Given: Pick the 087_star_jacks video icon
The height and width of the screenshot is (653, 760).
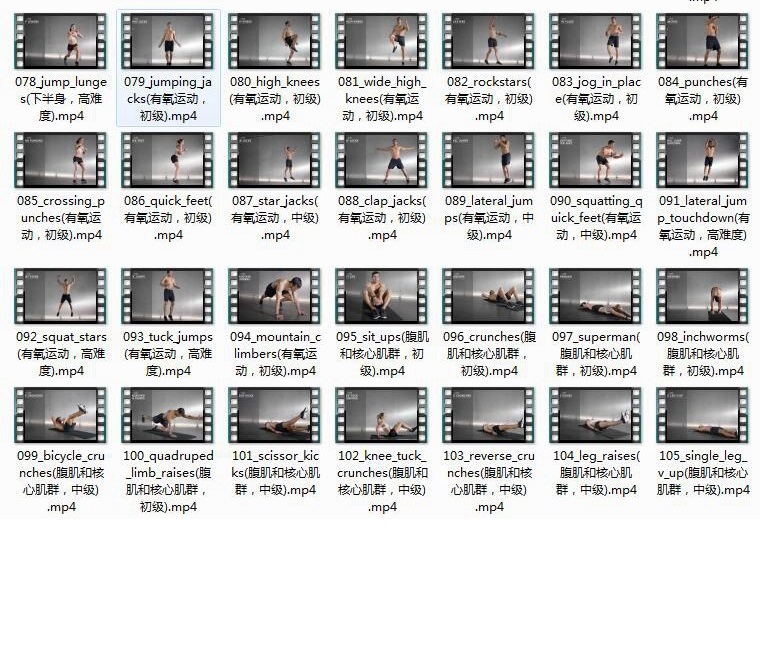Looking at the screenshot, I should [x=275, y=161].
